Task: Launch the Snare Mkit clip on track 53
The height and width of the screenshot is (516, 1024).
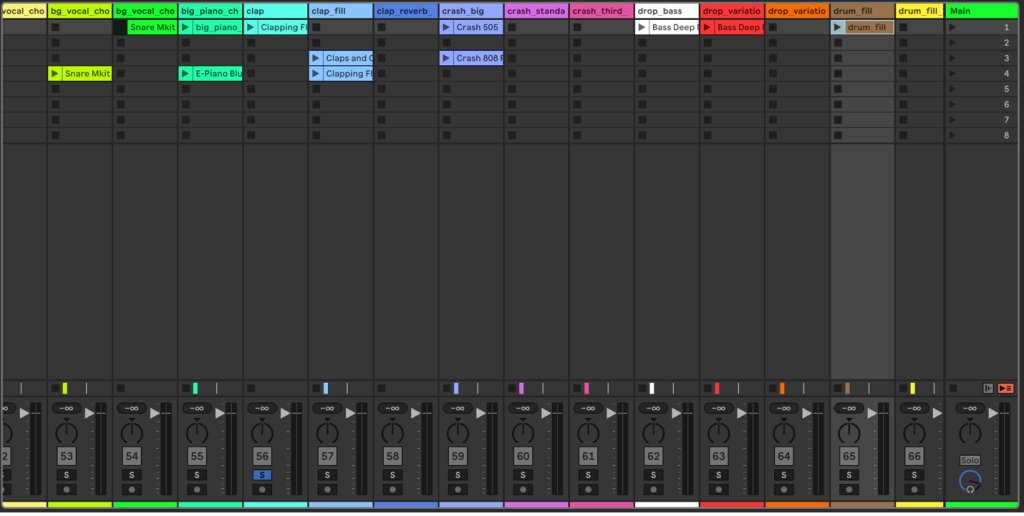Action: pyautogui.click(x=55, y=74)
